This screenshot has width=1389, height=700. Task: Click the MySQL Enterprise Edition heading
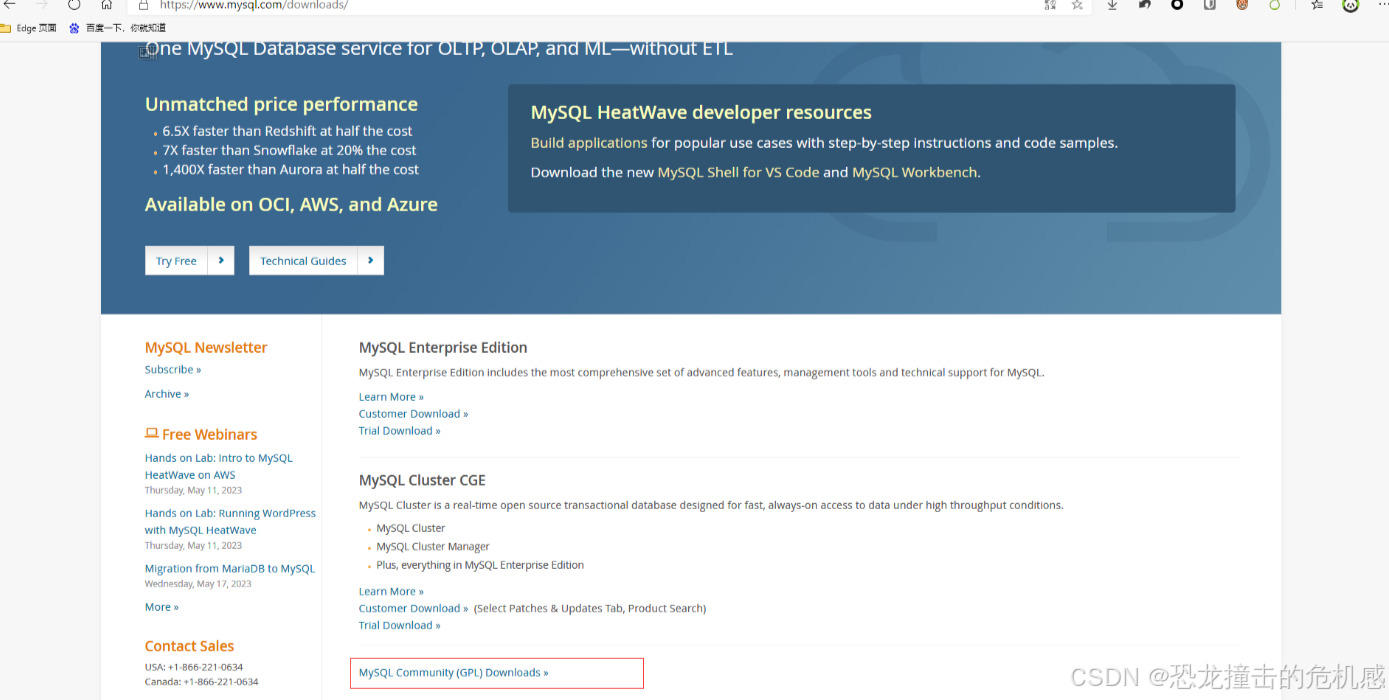tap(443, 348)
